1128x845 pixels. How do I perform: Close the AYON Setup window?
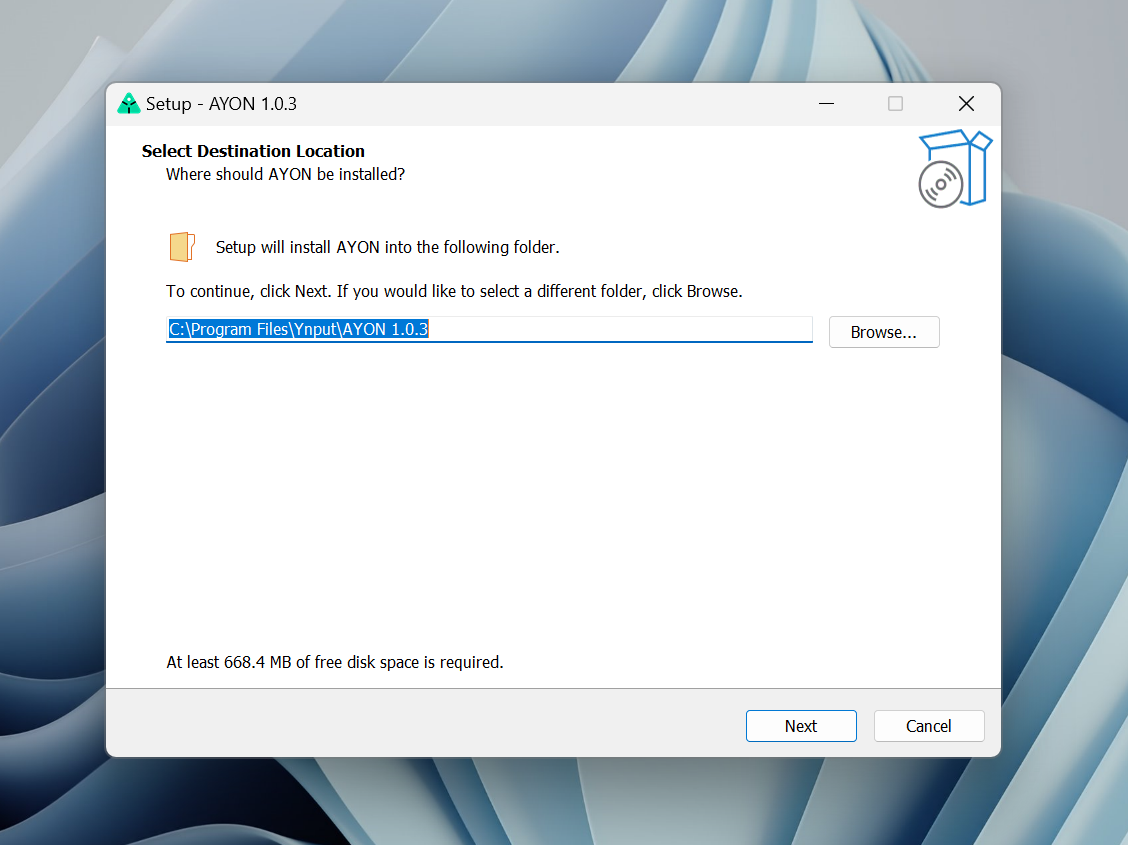[966, 104]
